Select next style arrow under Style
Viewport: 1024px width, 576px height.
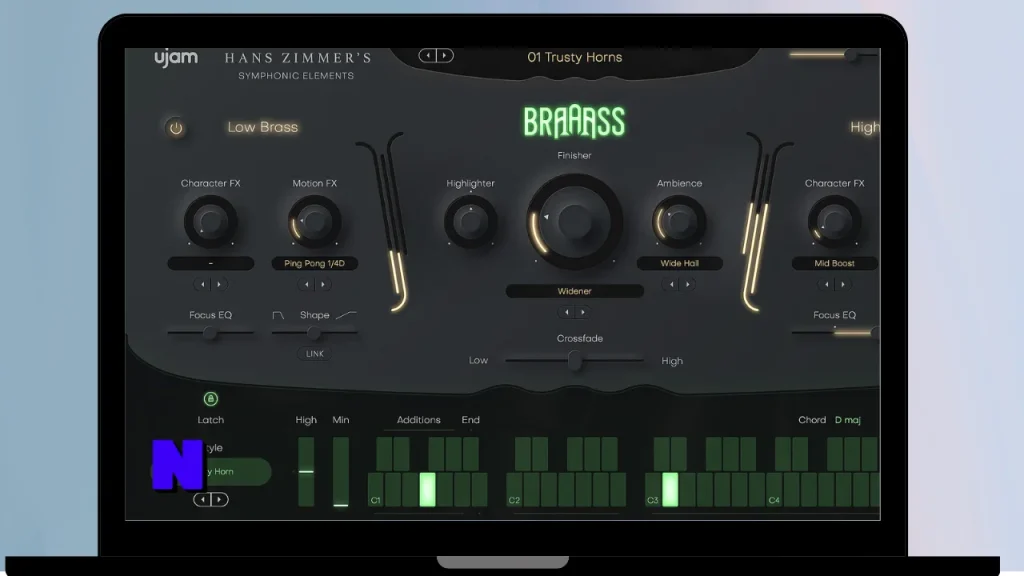(219, 500)
